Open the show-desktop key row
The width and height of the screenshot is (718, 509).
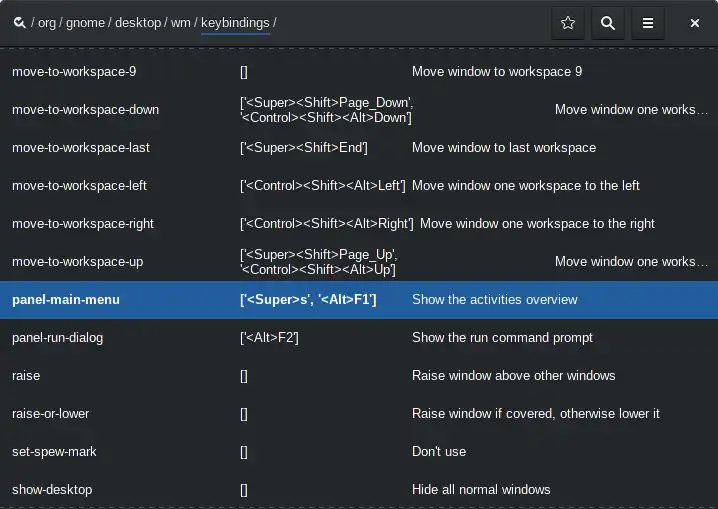[359, 490]
